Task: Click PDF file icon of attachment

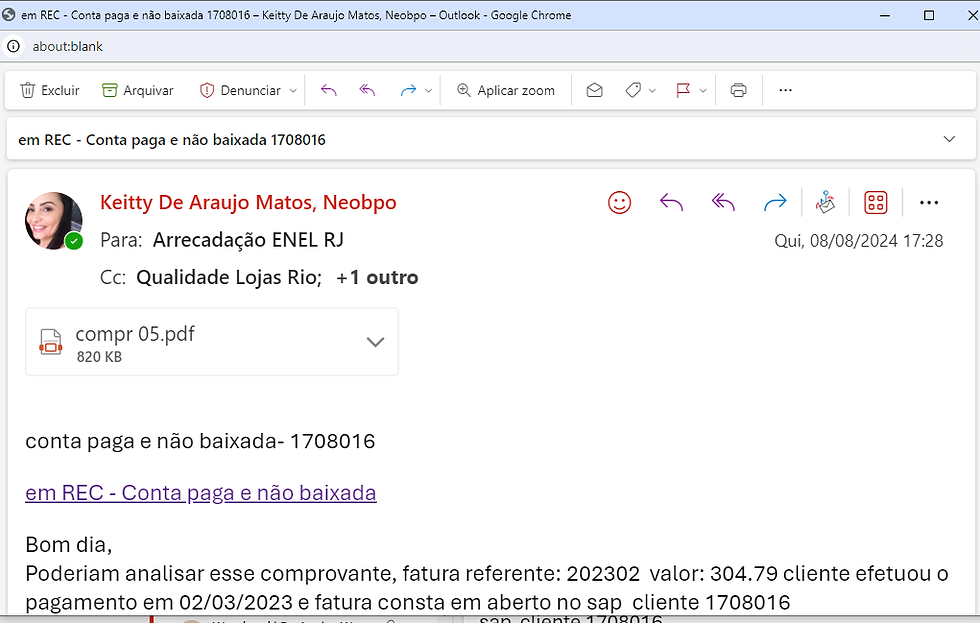Action: pos(51,342)
